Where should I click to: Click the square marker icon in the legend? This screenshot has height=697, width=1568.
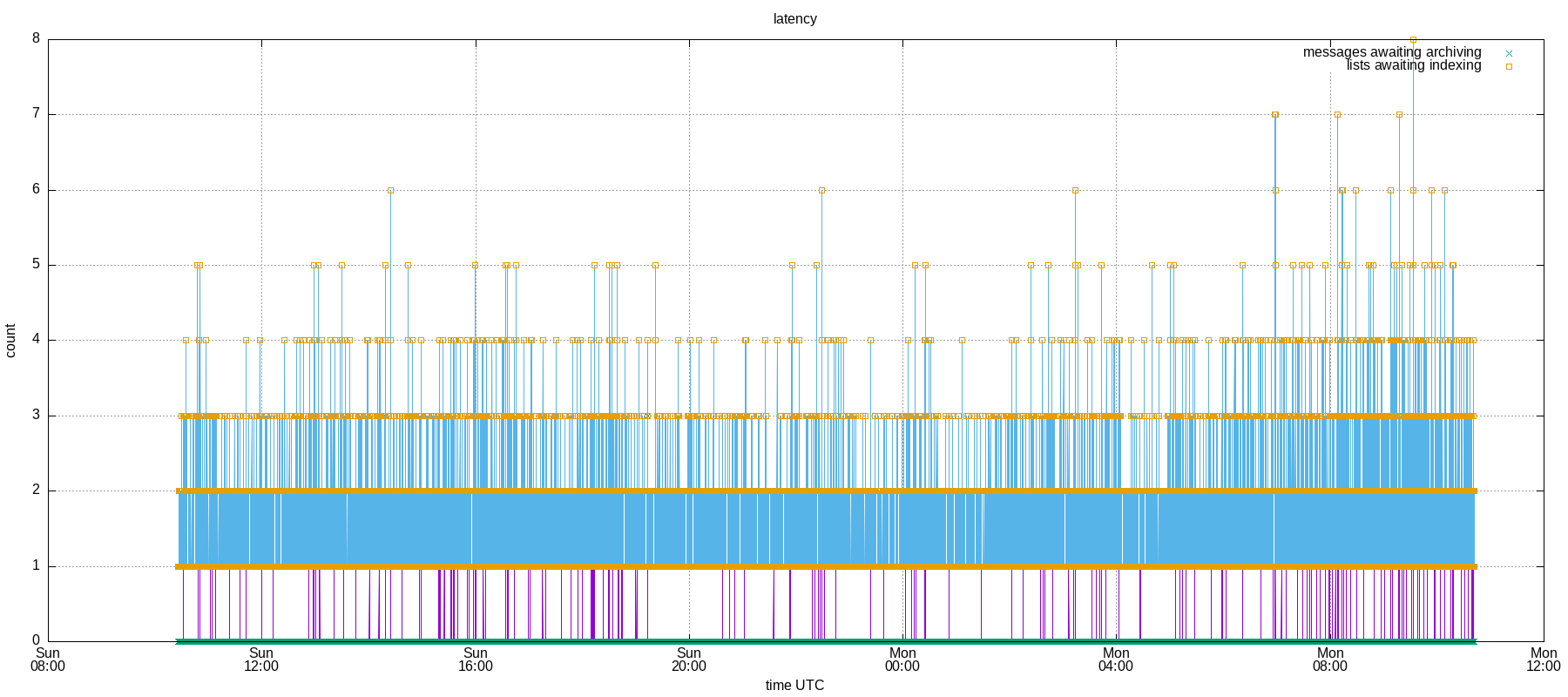click(1509, 66)
